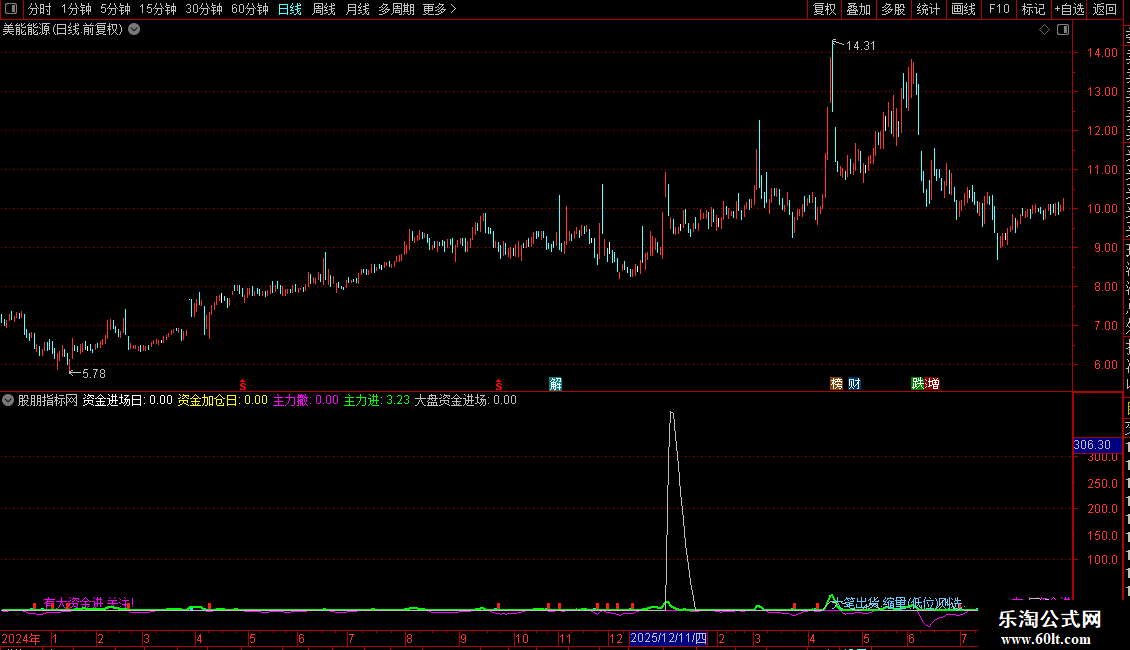Select the 60分钟 period
This screenshot has width=1130, height=650.
[250, 9]
